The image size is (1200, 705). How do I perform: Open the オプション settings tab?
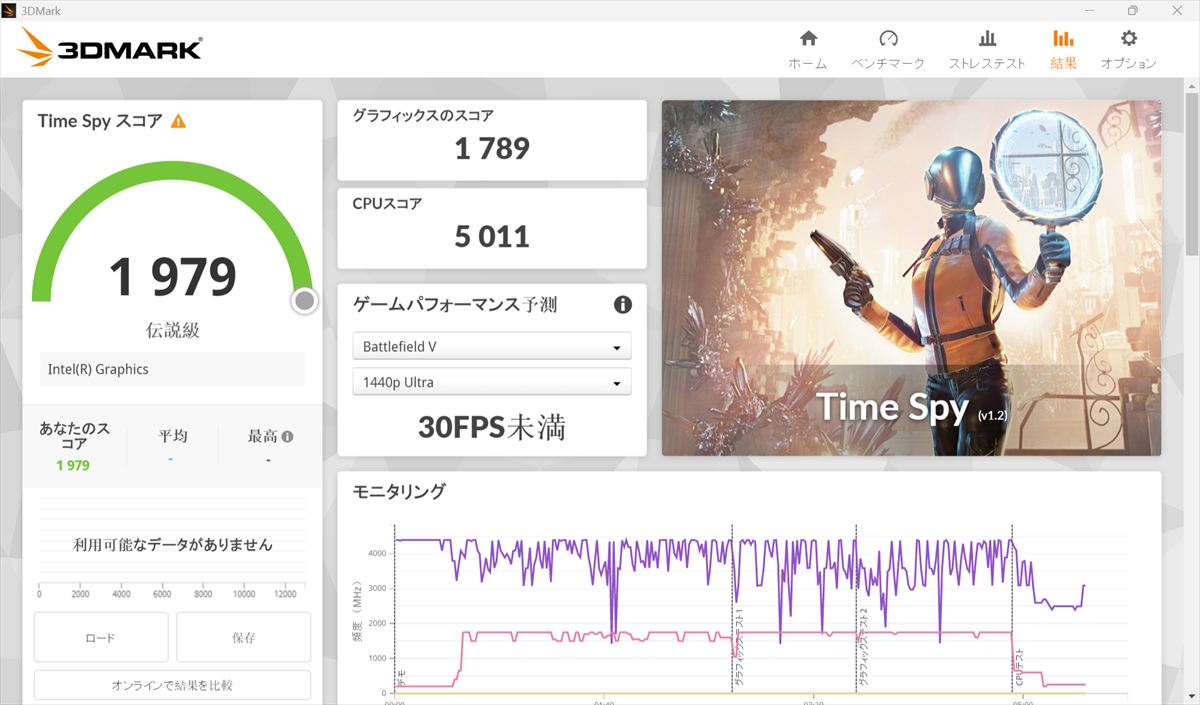tap(1129, 49)
